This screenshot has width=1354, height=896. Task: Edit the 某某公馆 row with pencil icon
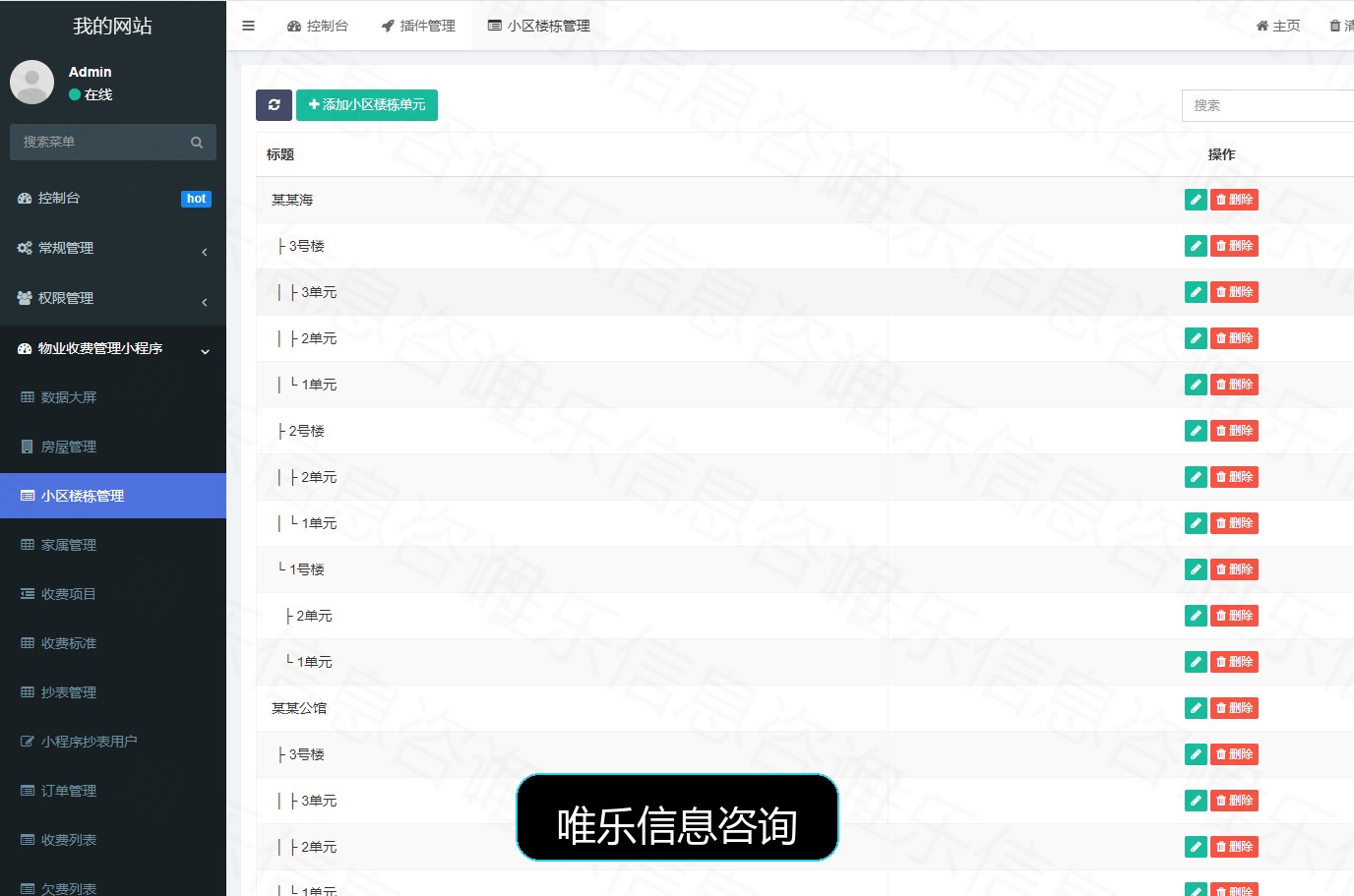(x=1196, y=708)
